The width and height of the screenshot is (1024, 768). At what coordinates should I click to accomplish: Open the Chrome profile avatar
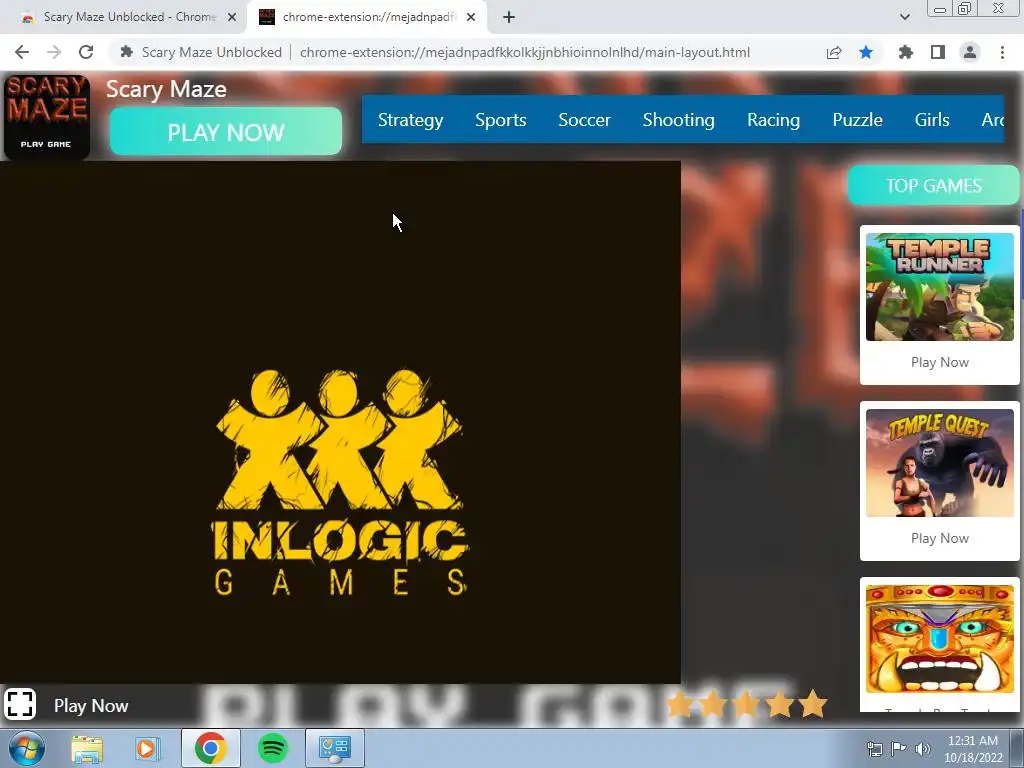coord(970,52)
